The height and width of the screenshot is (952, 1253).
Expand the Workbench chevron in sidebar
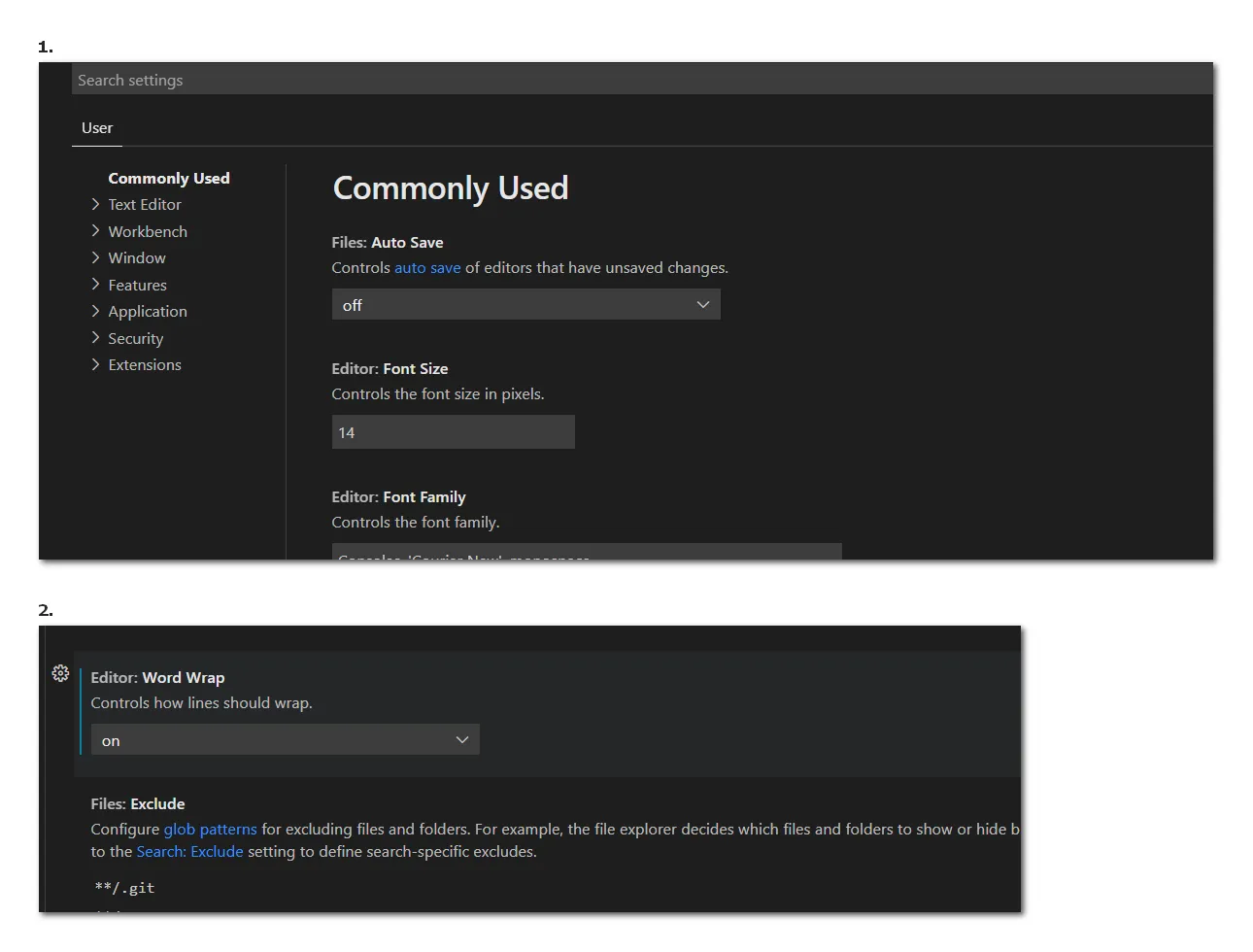(95, 231)
